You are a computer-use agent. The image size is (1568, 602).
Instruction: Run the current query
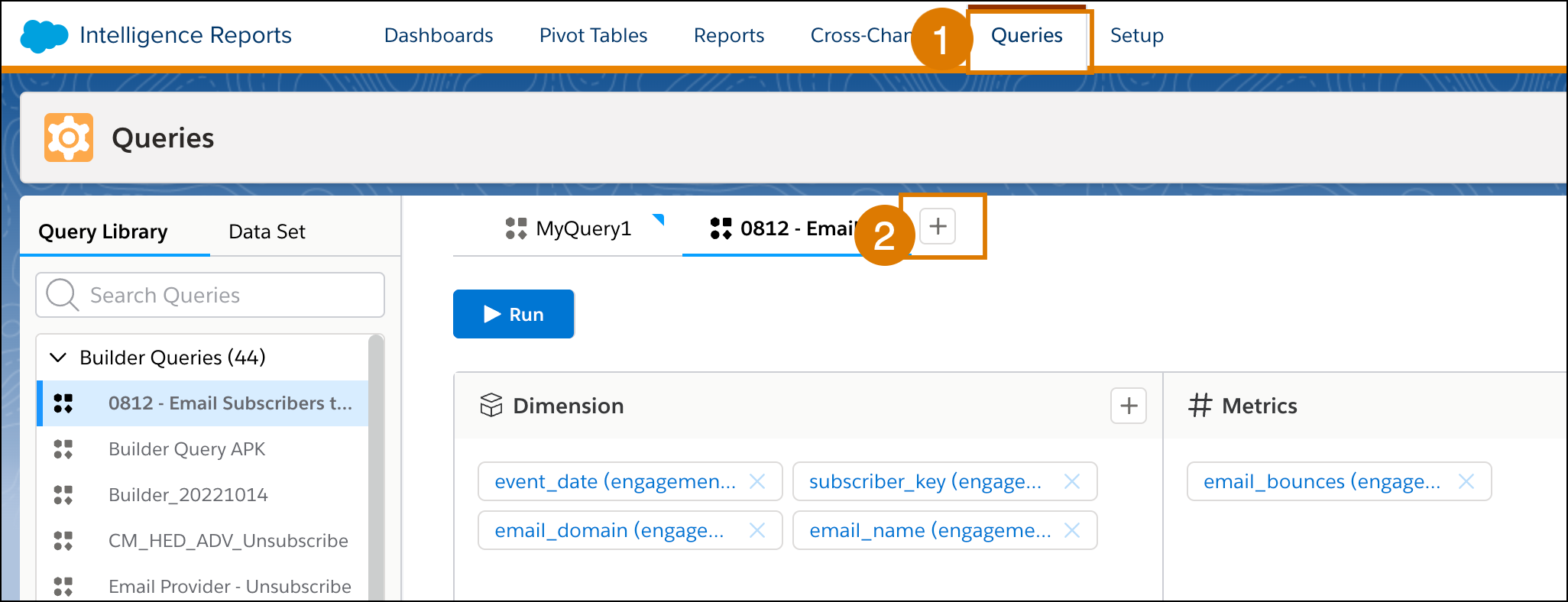click(x=513, y=314)
